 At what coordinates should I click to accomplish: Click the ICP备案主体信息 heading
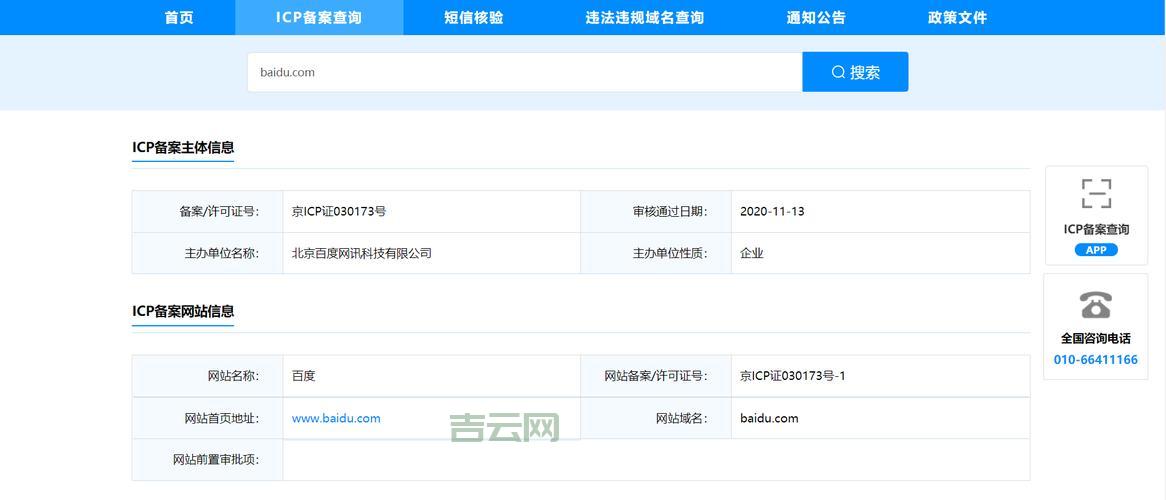tap(183, 147)
